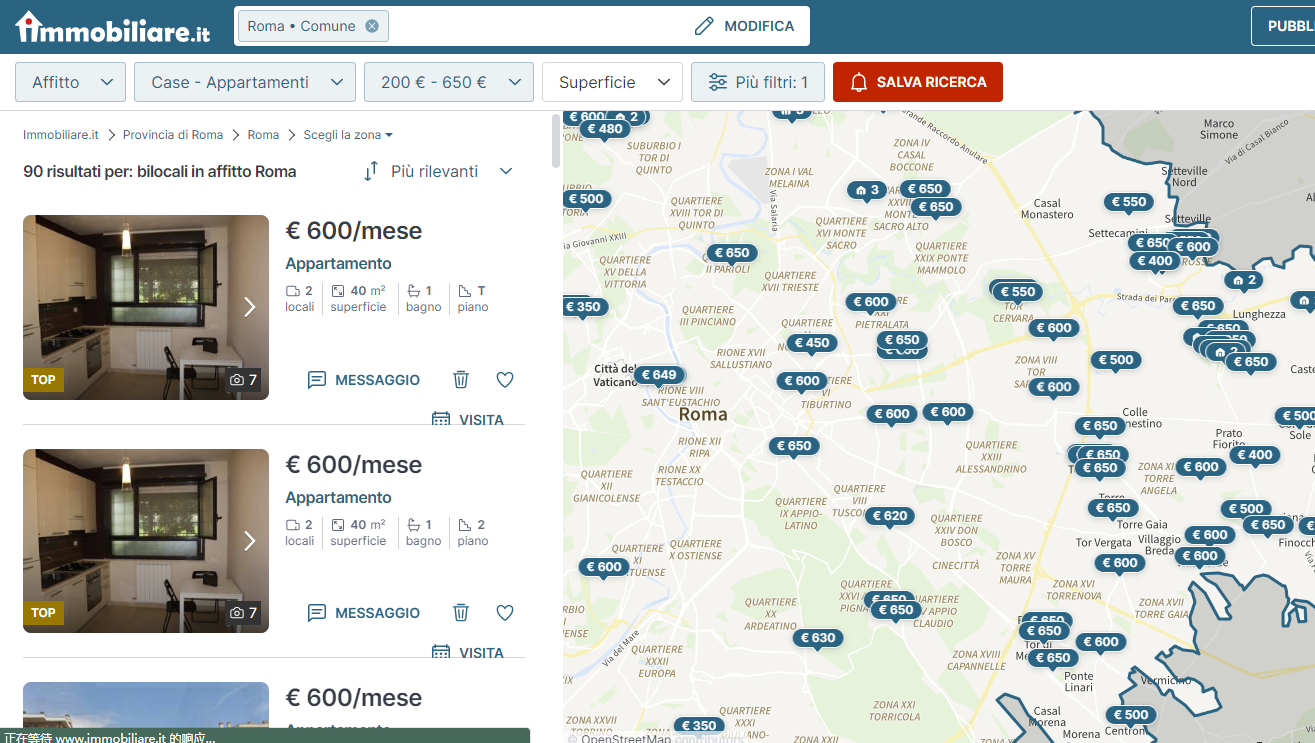The height and width of the screenshot is (743, 1315).
Task: Open second listing photo thumbnail
Action: point(146,541)
